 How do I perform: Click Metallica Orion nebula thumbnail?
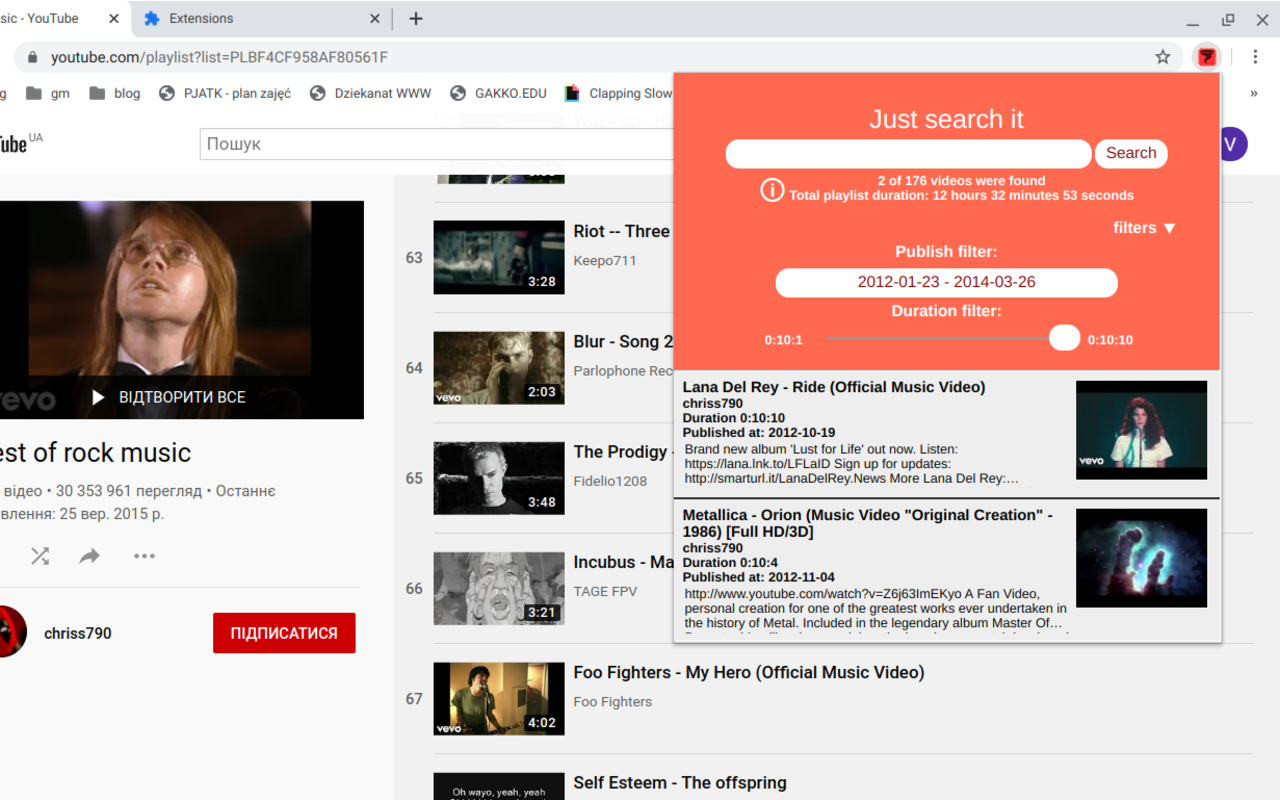coord(1141,558)
